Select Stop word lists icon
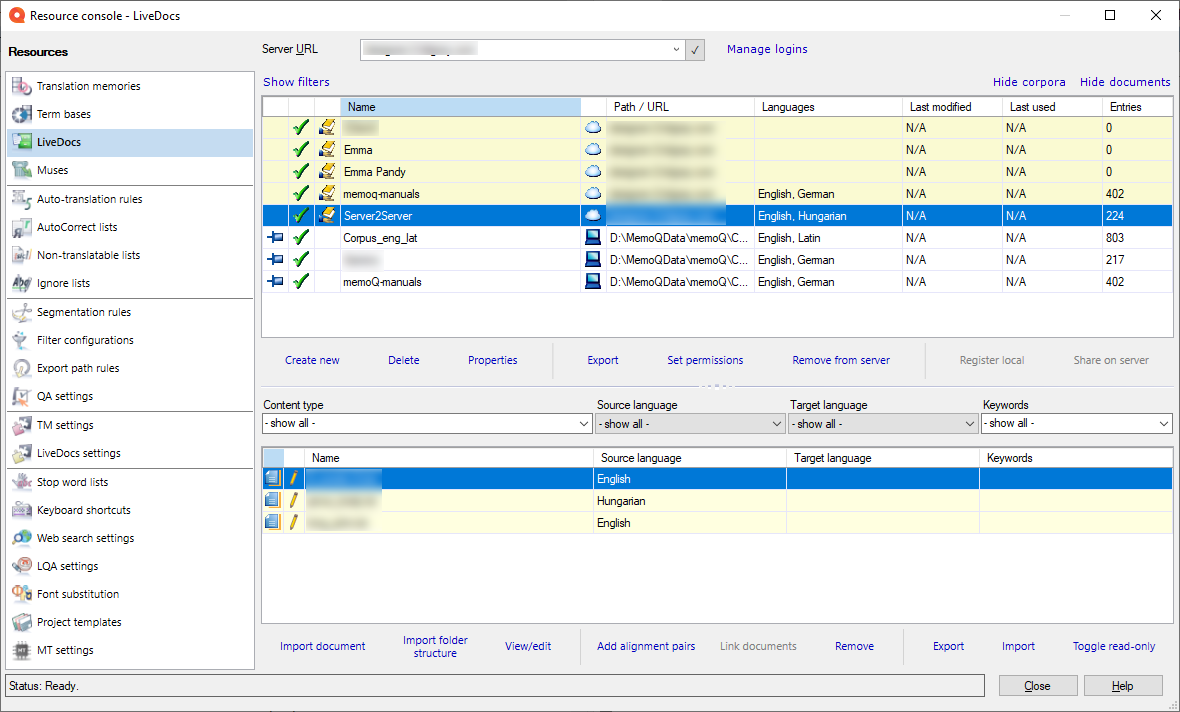 coord(22,482)
